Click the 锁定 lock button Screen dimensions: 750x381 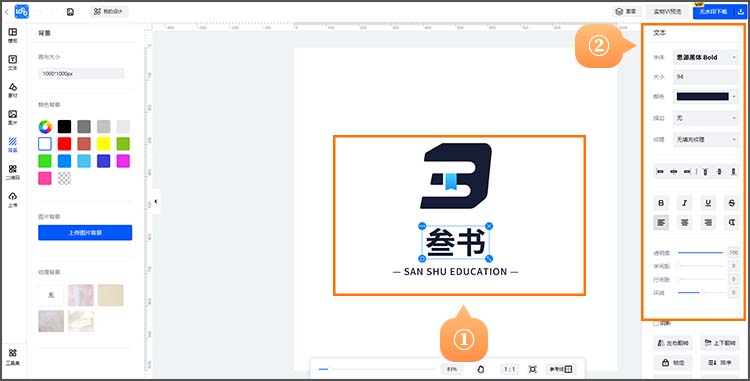coord(673,363)
